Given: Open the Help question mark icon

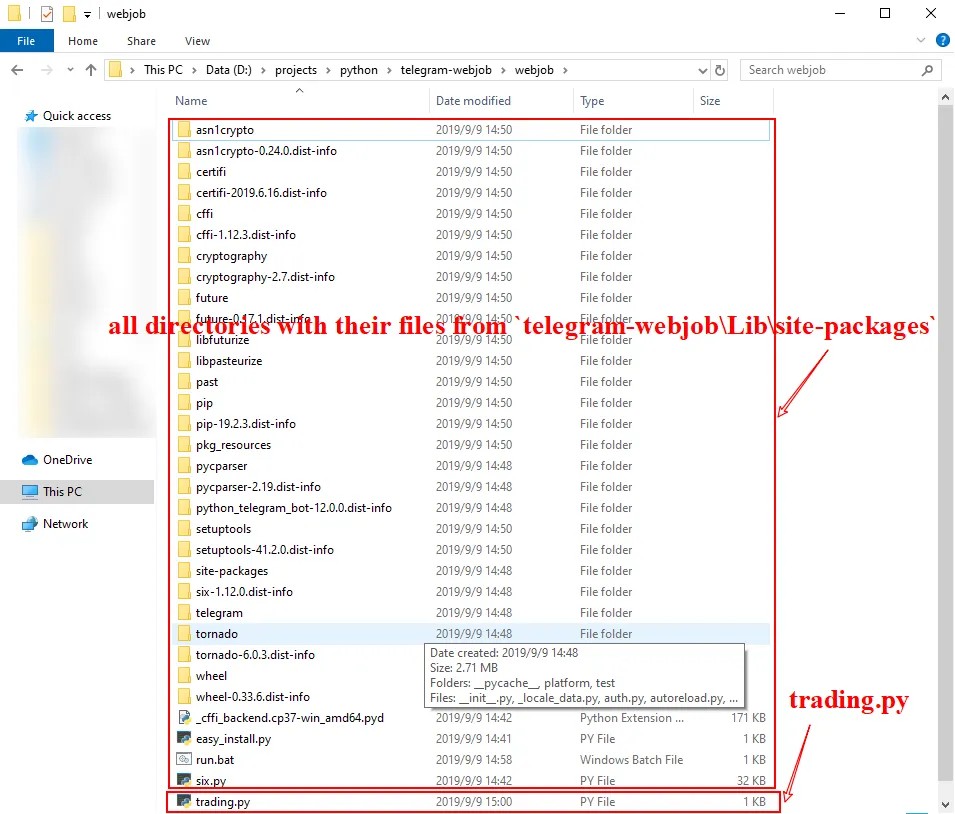Looking at the screenshot, I should point(942,40).
